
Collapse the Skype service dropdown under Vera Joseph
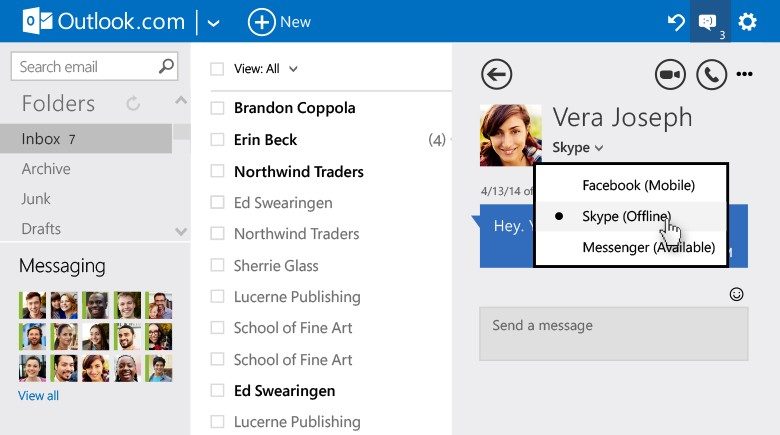(578, 148)
